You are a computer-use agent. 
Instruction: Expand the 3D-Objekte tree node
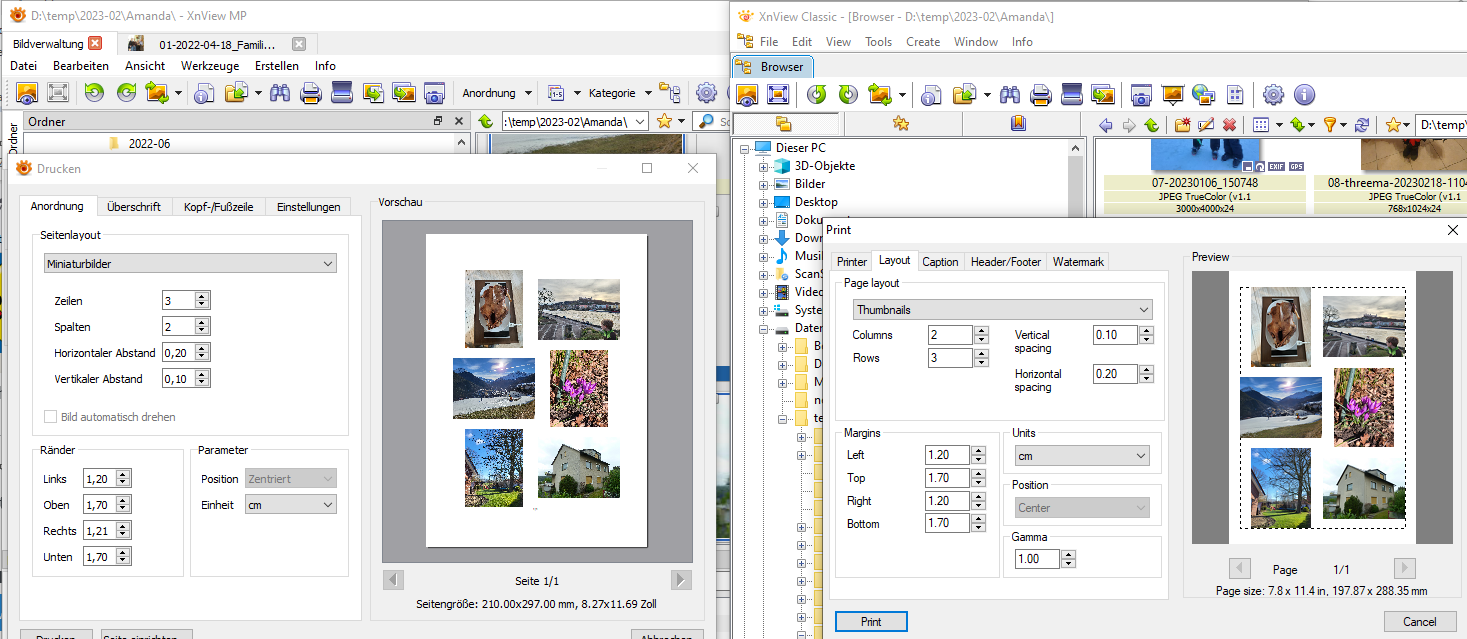point(763,166)
